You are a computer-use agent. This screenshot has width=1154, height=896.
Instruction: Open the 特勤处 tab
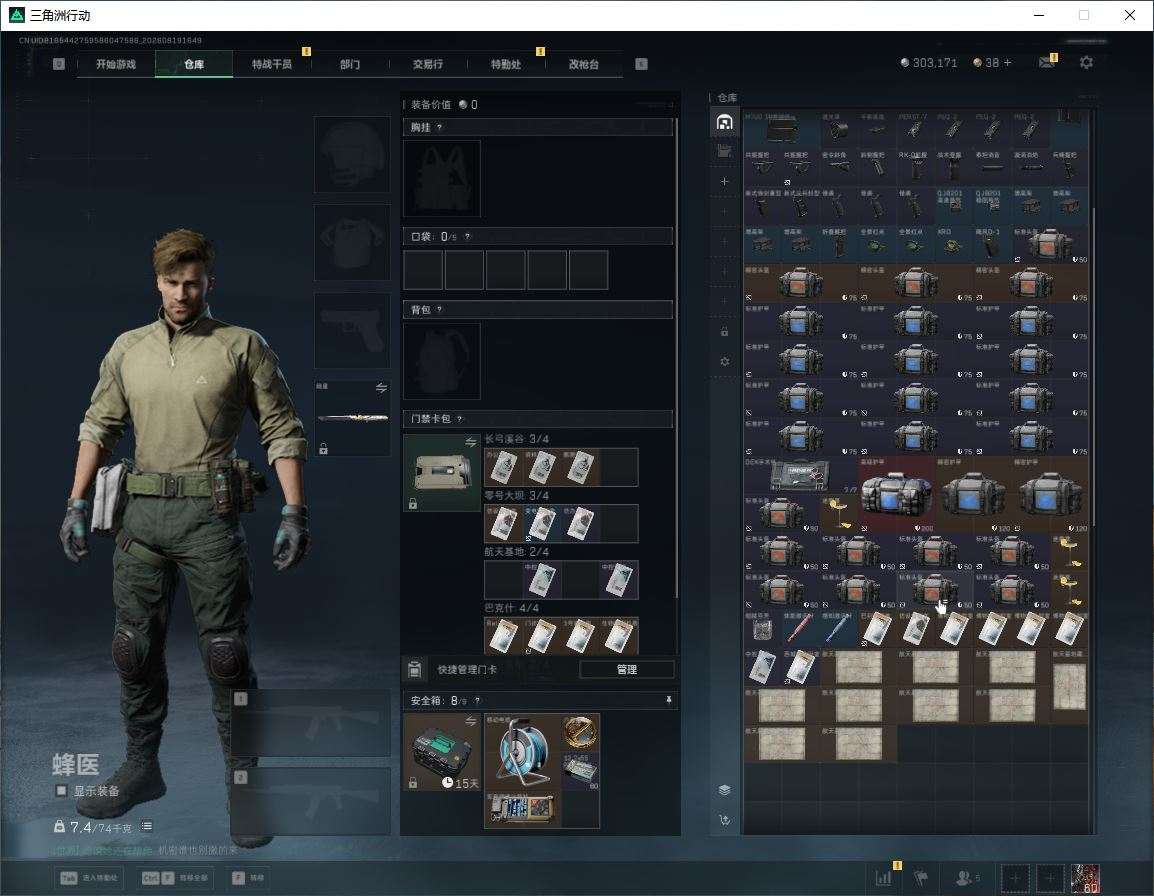(506, 64)
